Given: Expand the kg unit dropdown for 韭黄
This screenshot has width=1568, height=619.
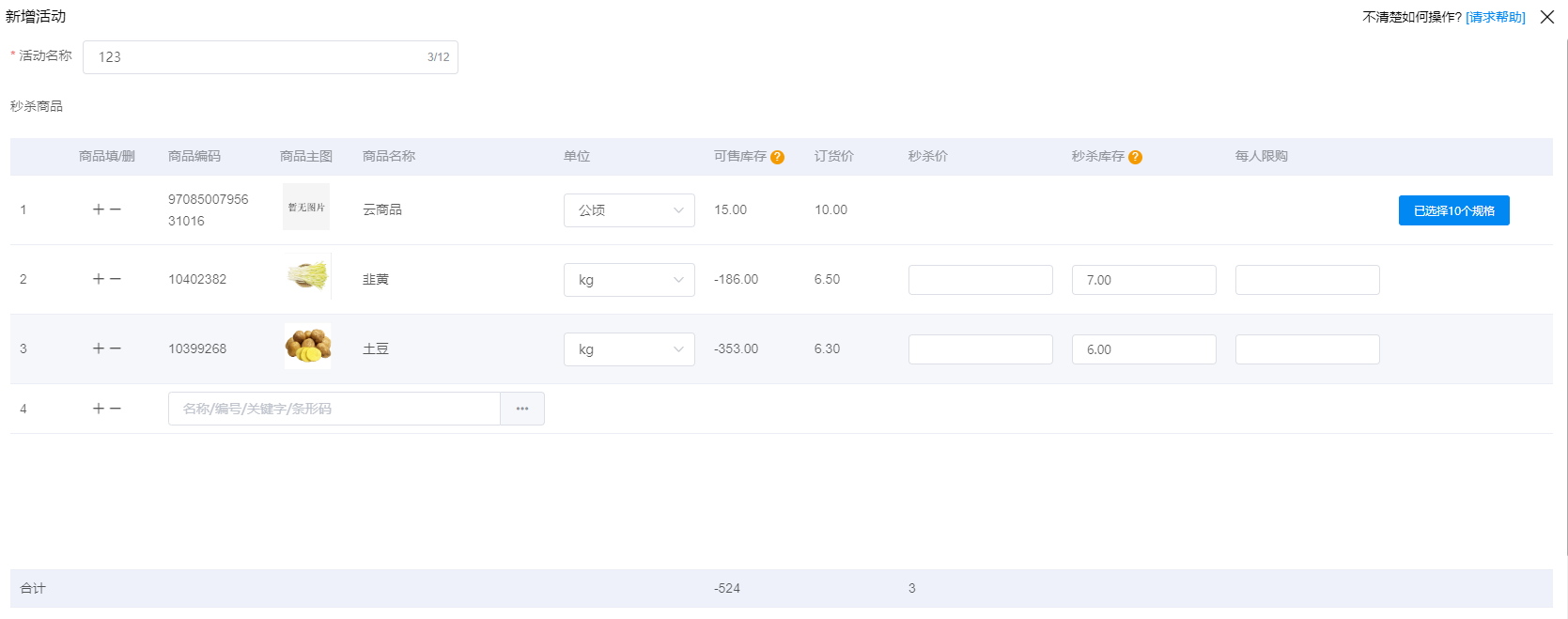Looking at the screenshot, I should pos(629,280).
